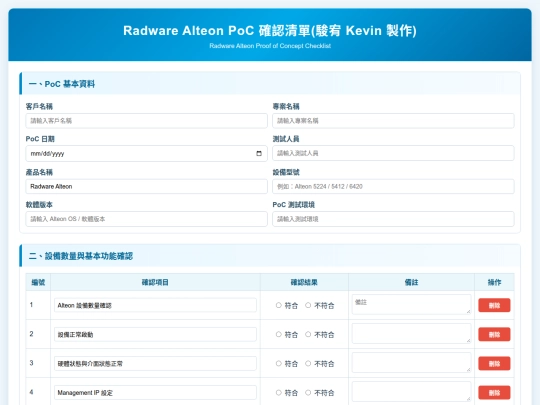Click the 操作 column header
The image size is (540, 405).
pyautogui.click(x=494, y=282)
